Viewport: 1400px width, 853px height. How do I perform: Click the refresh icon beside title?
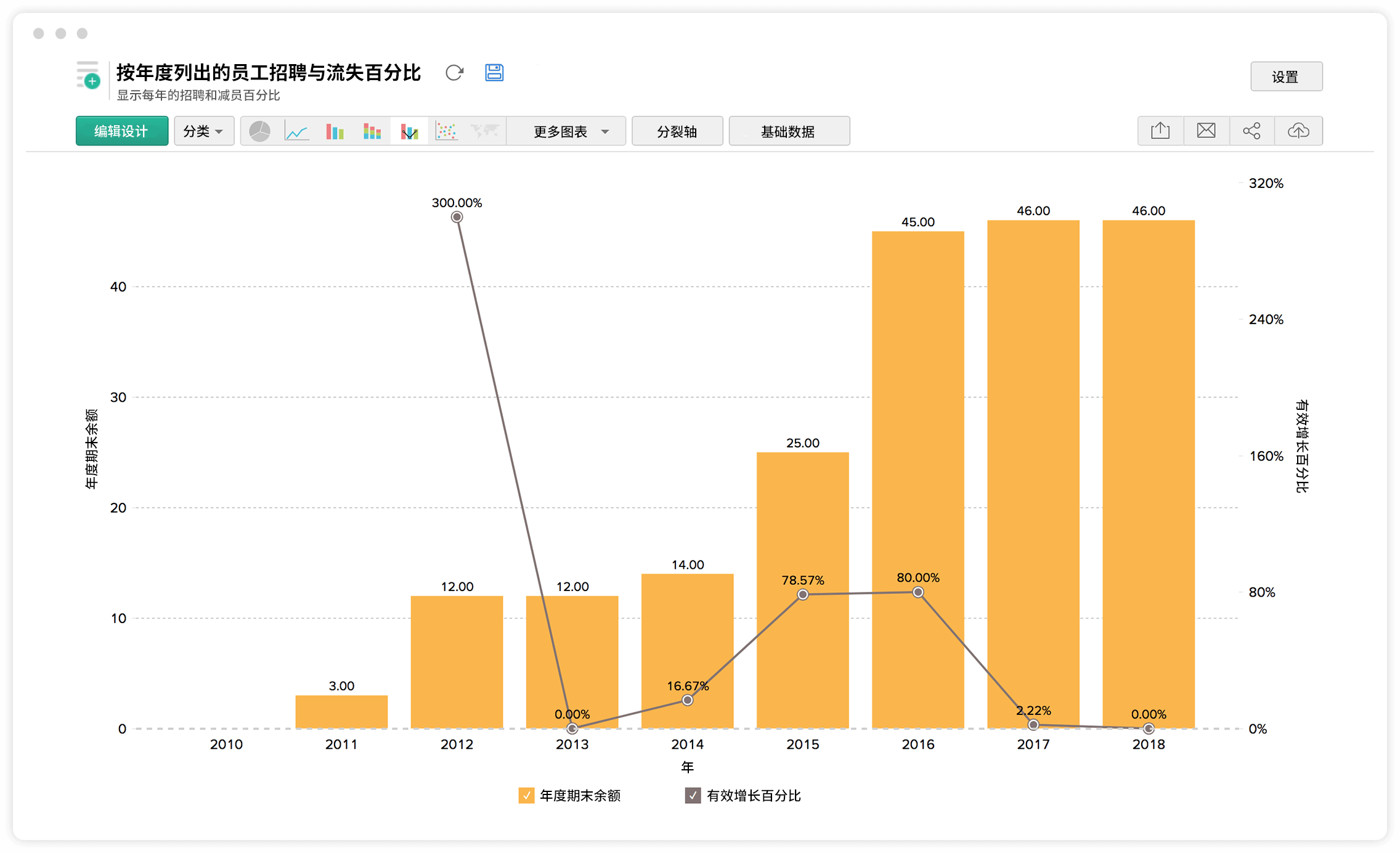pyautogui.click(x=454, y=73)
